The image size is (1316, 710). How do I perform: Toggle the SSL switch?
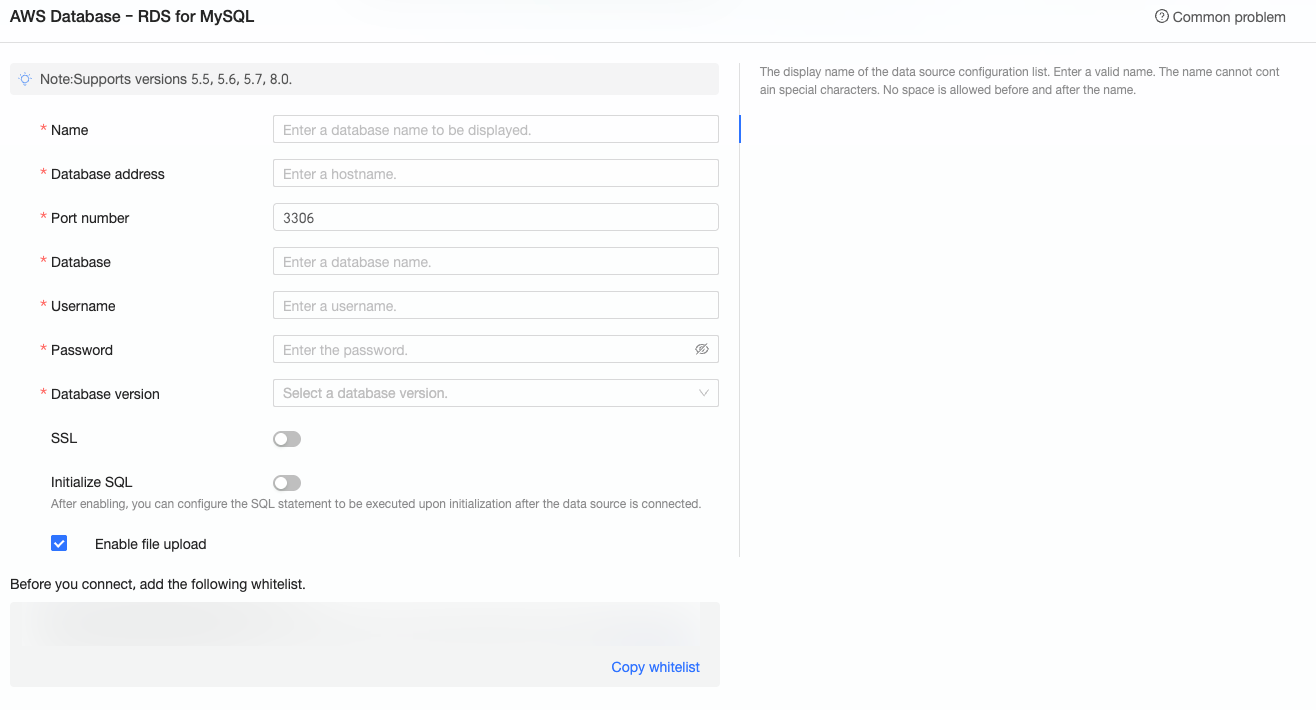point(287,439)
